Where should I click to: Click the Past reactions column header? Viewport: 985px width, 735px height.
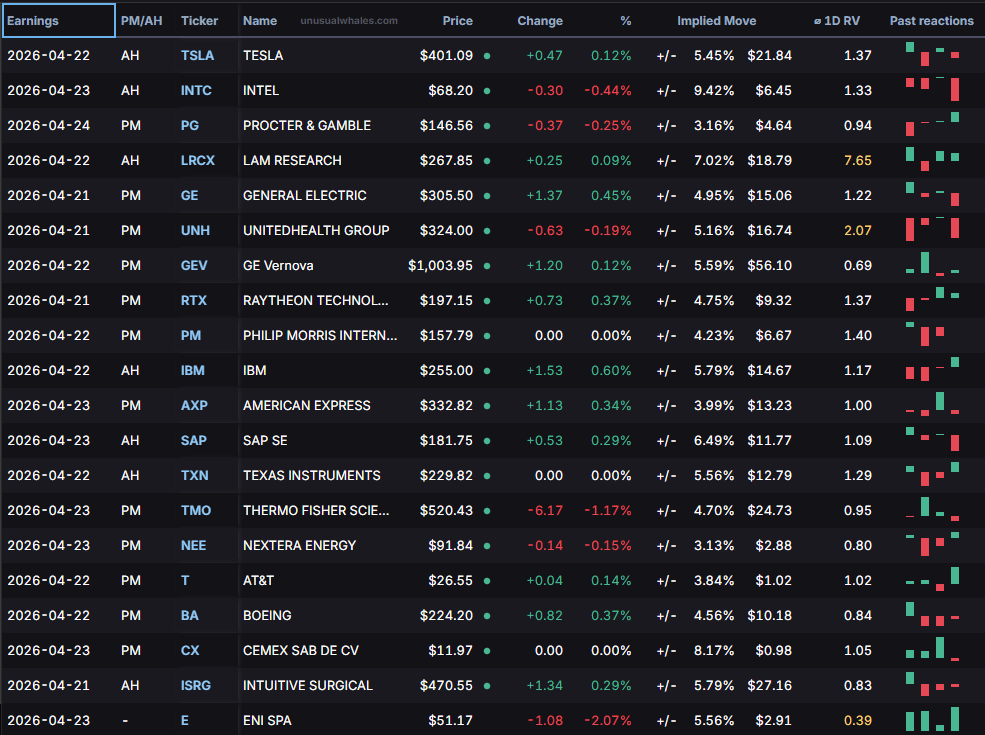pyautogui.click(x=932, y=21)
